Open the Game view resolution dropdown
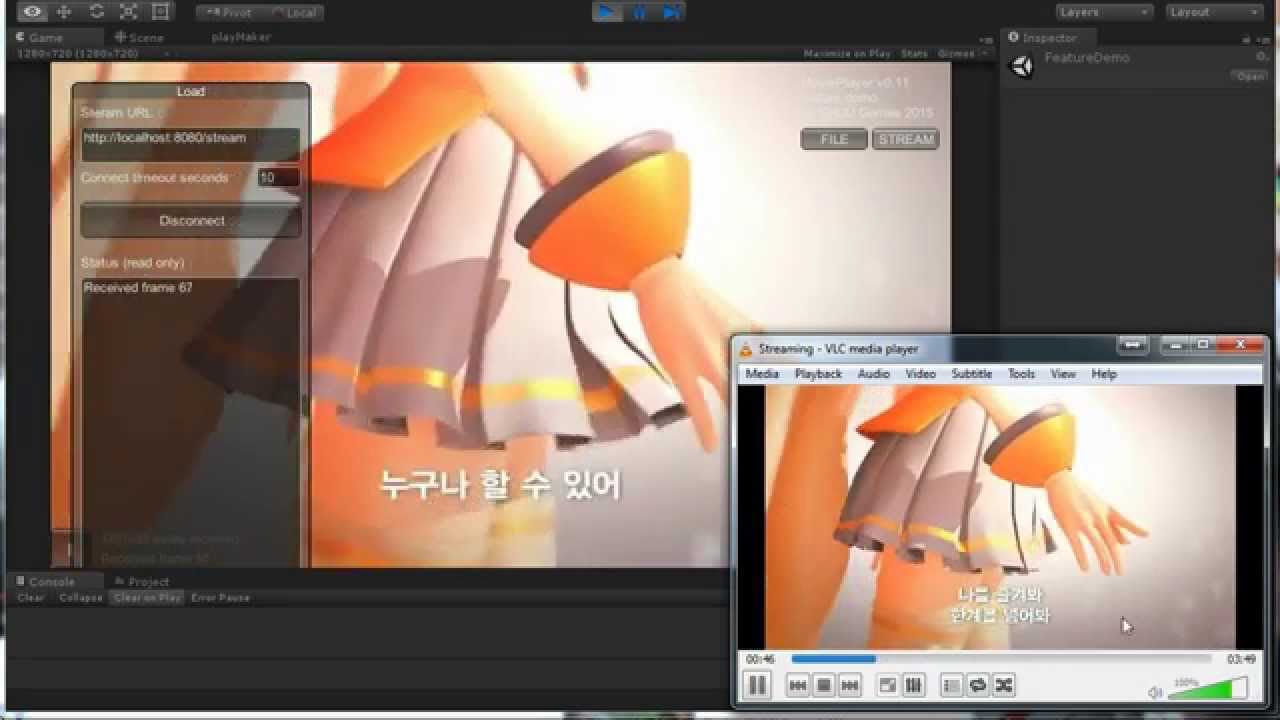 [x=92, y=53]
